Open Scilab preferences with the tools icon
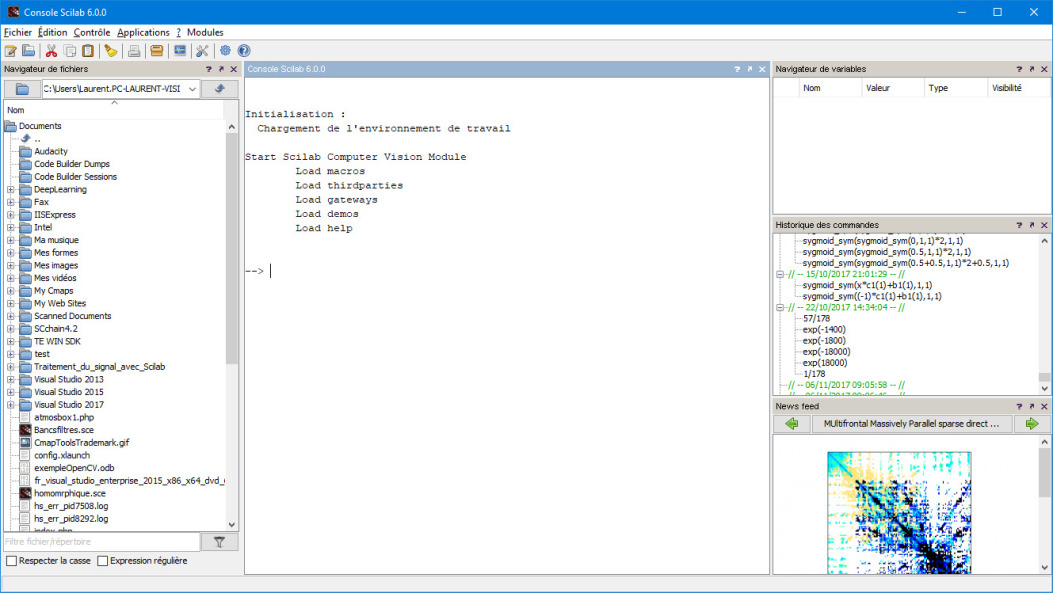 202,51
